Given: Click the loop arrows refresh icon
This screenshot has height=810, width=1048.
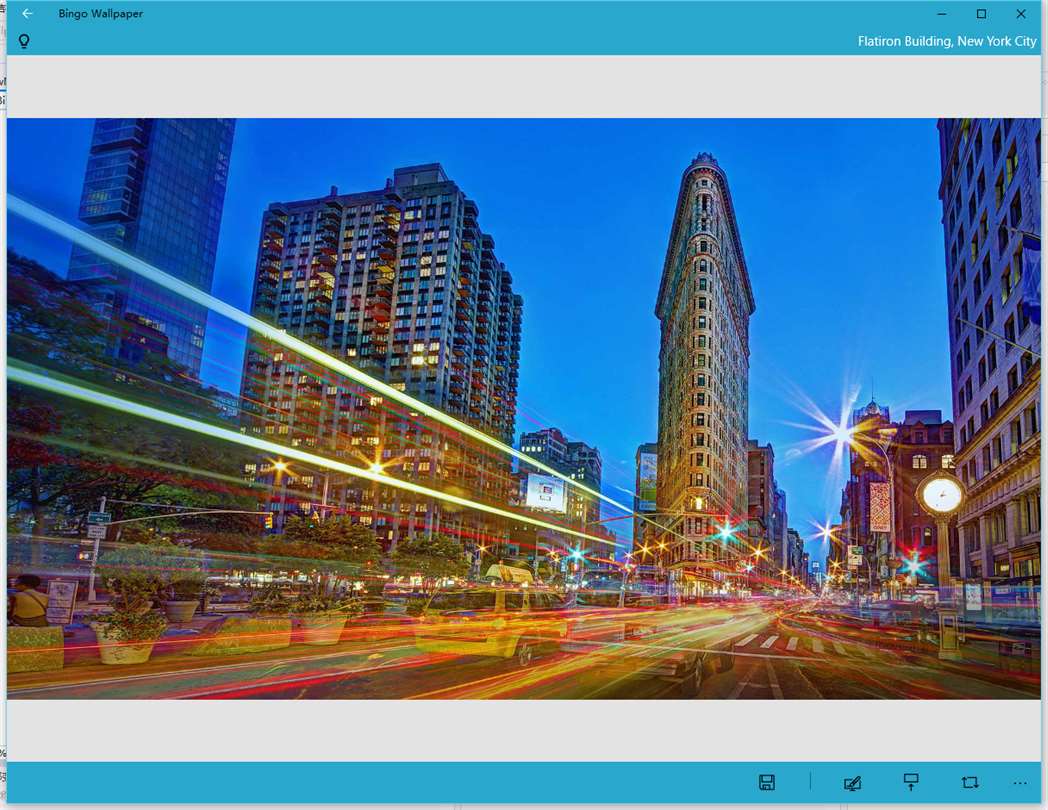Looking at the screenshot, I should (x=970, y=782).
